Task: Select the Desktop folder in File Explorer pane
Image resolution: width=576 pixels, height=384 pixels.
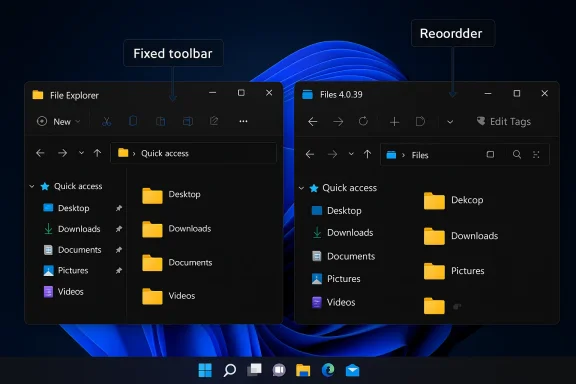Action: click(171, 195)
